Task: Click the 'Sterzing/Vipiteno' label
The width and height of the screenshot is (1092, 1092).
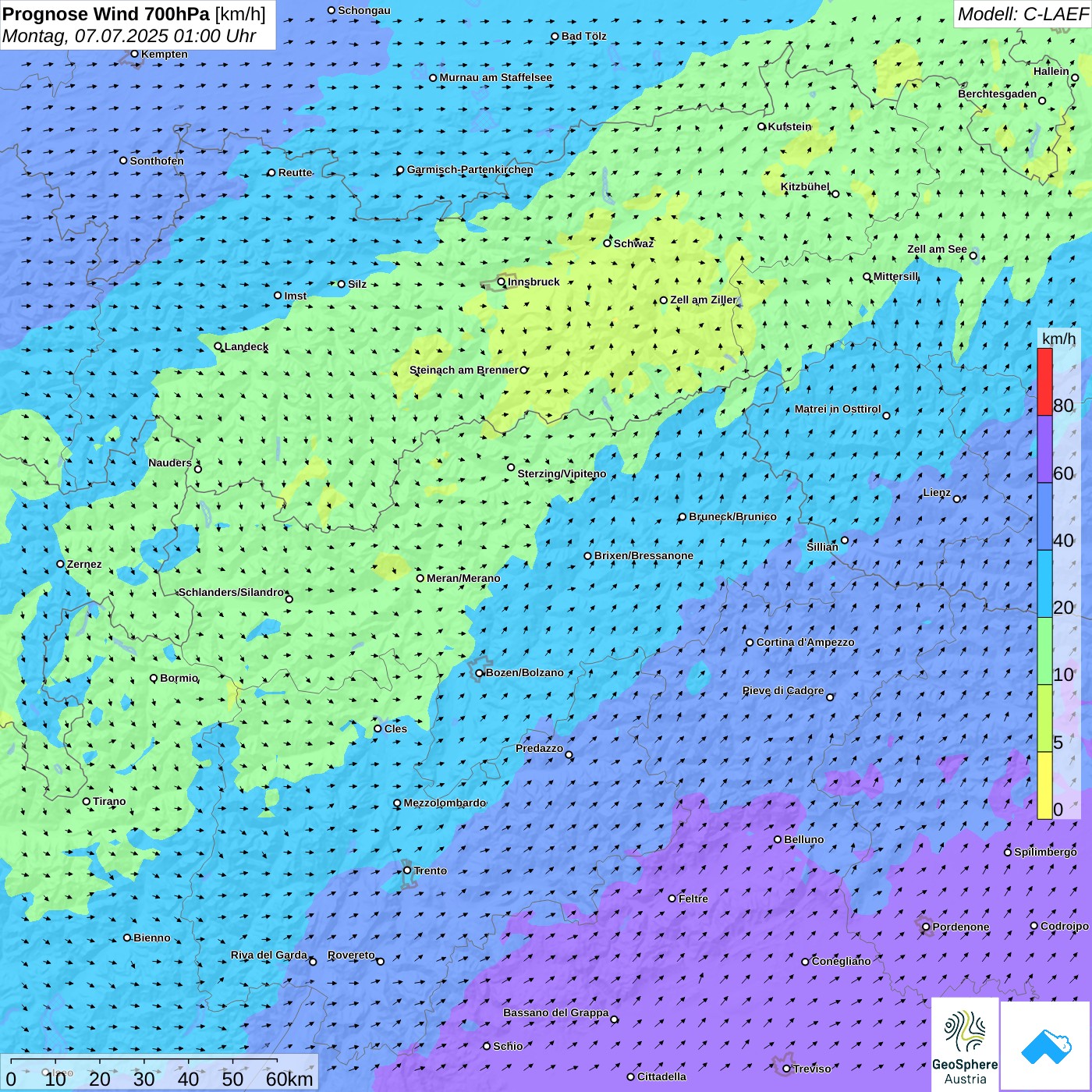Action: (x=562, y=473)
